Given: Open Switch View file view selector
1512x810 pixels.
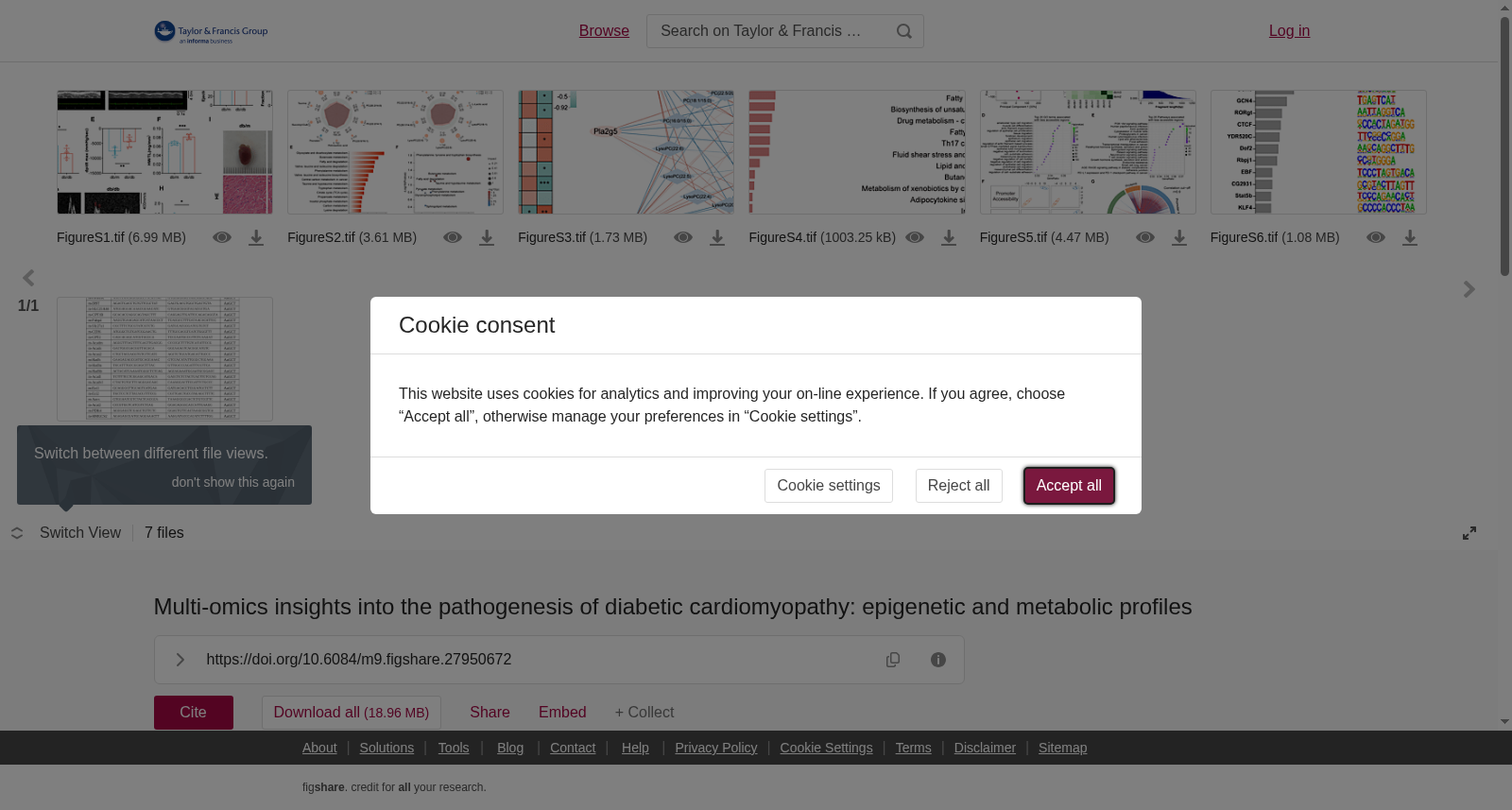Looking at the screenshot, I should pos(66,533).
